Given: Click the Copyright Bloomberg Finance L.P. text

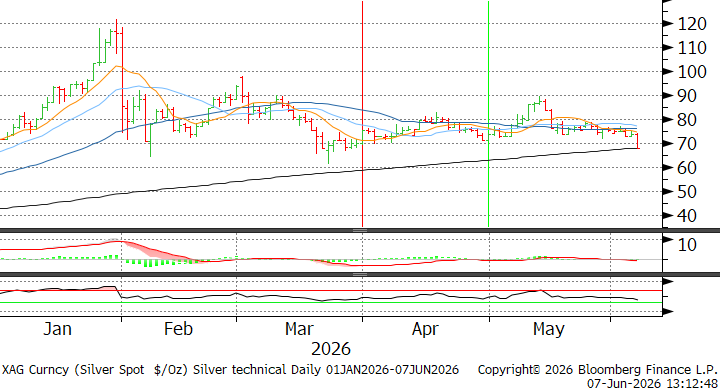Looking at the screenshot, I should (x=597, y=370).
